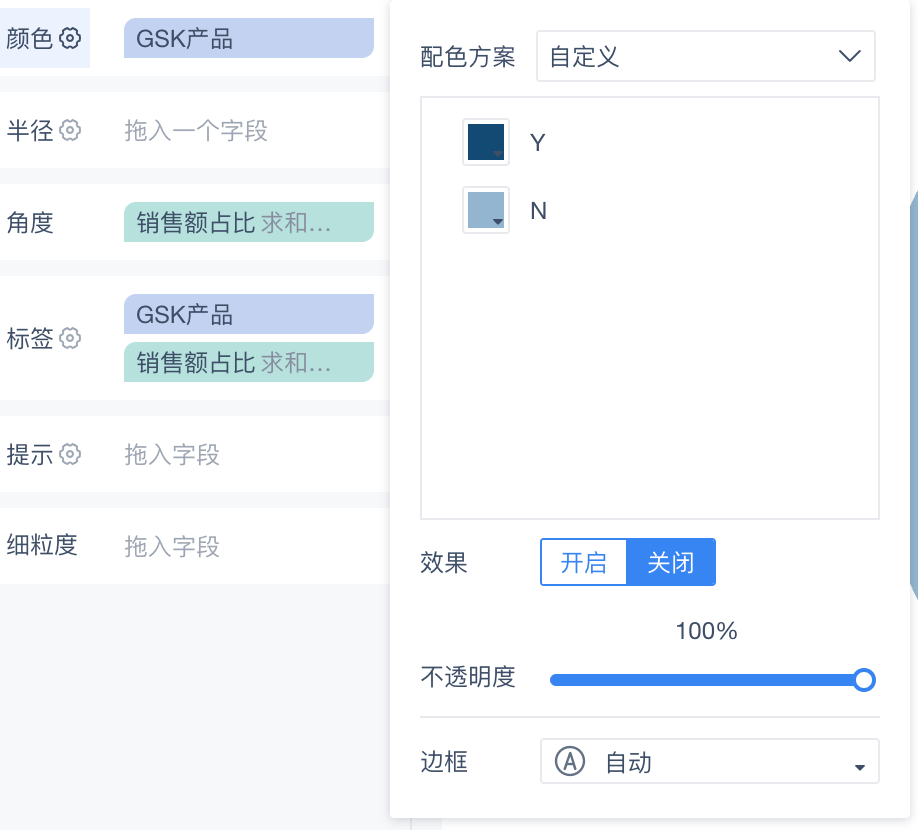Select 销售额占比 field in 标签 row
This screenshot has height=830, width=918.
[249, 362]
